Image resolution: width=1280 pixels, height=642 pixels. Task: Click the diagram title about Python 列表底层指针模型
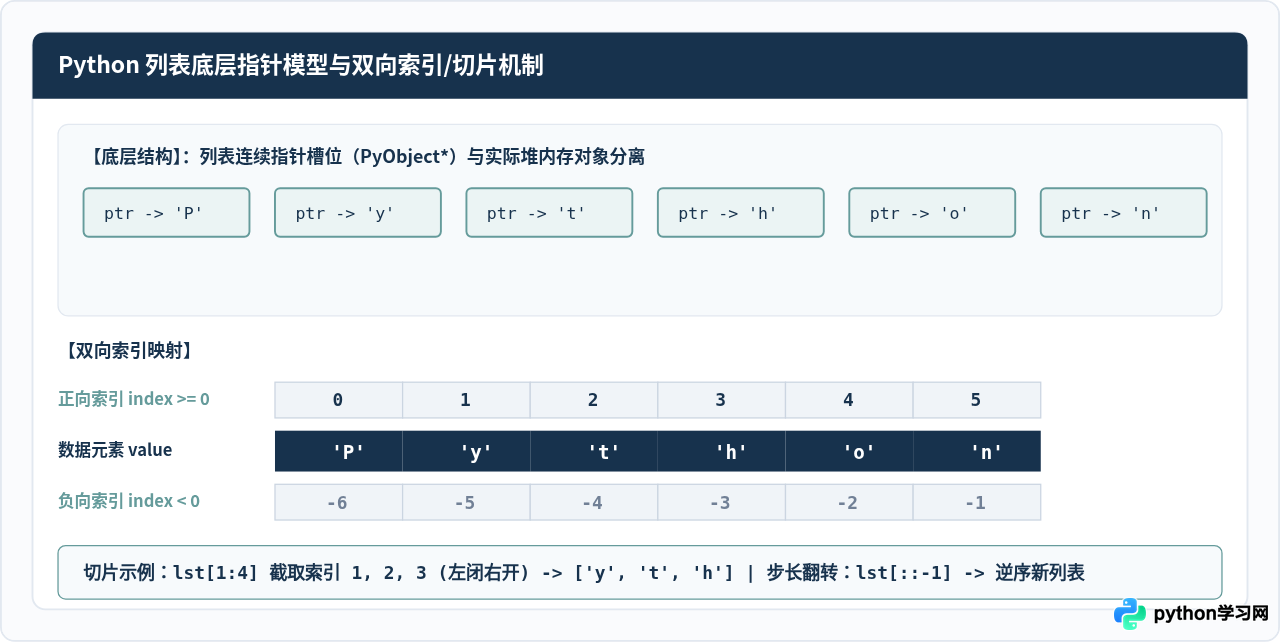point(301,66)
